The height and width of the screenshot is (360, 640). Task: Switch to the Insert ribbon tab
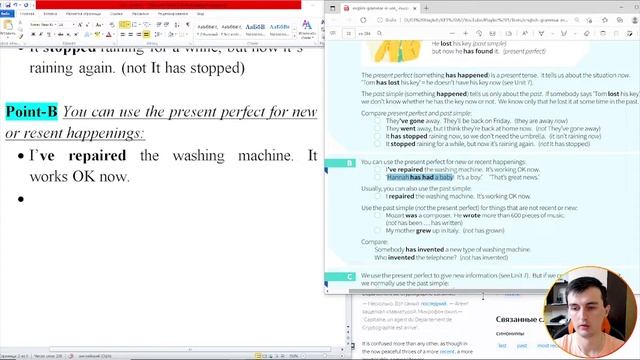coord(50,13)
